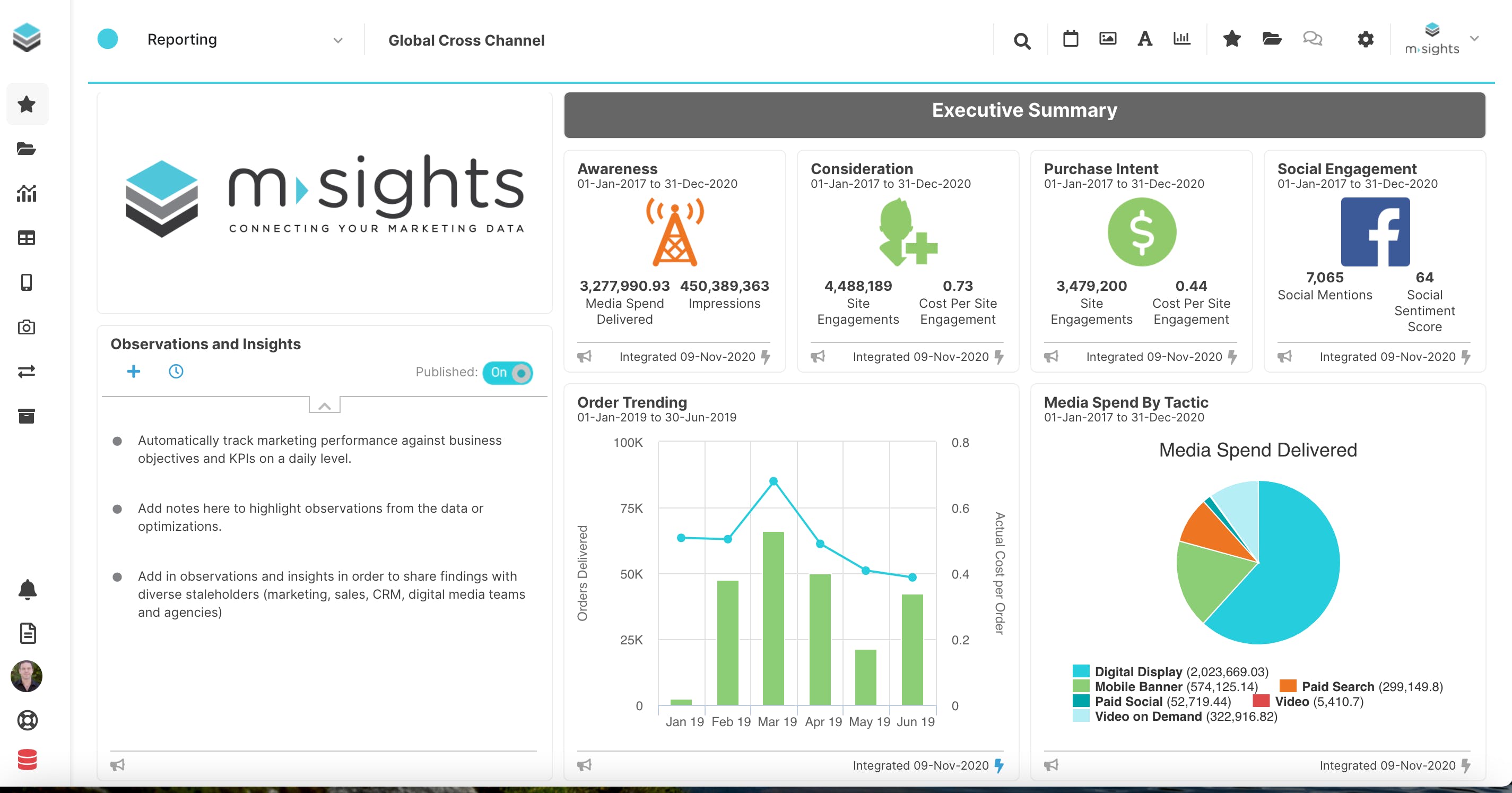The width and height of the screenshot is (1512, 793).
Task: Click the user profile avatar photo
Action: pyautogui.click(x=27, y=676)
